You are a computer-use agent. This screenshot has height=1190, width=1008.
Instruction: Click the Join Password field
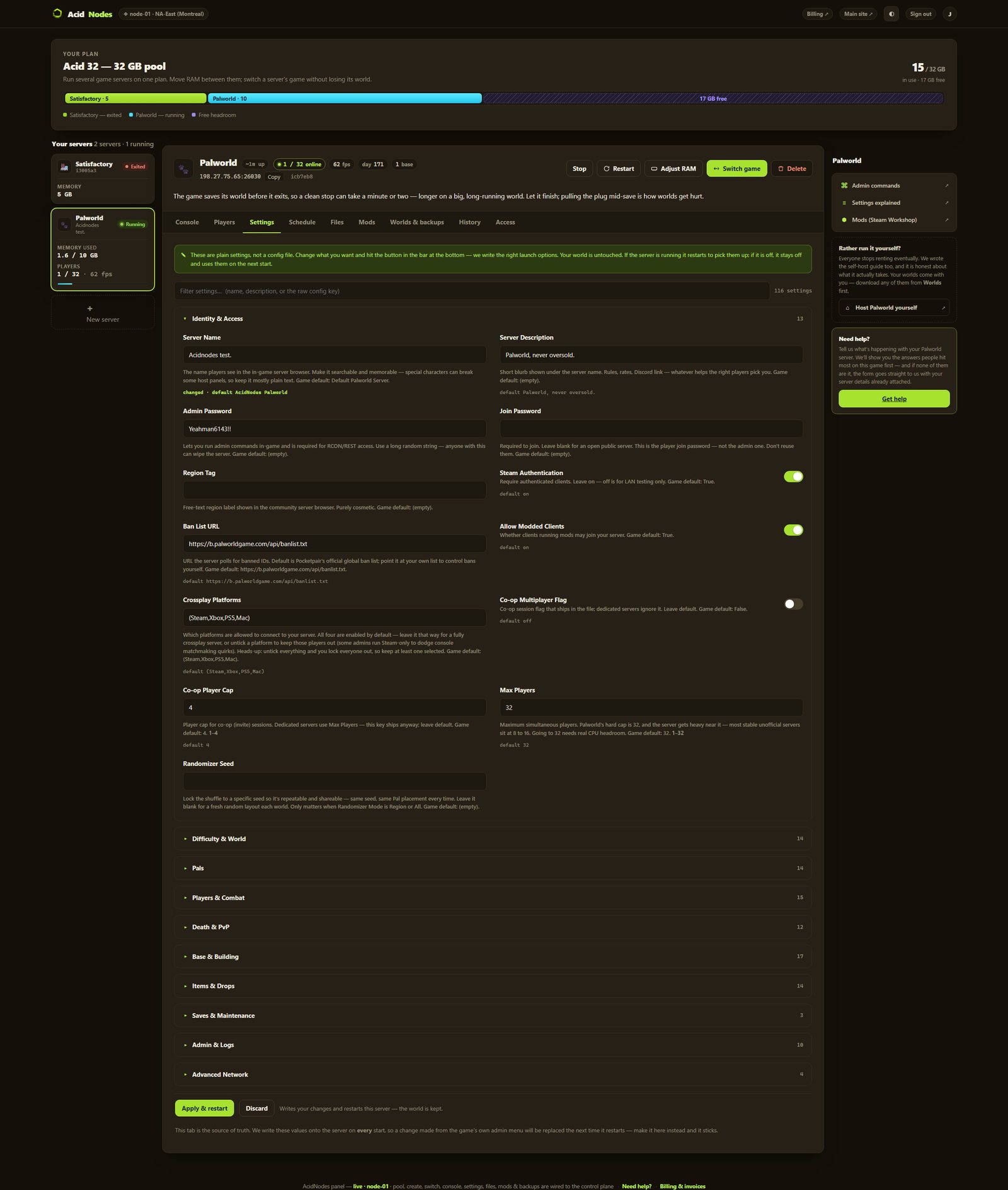click(x=651, y=429)
